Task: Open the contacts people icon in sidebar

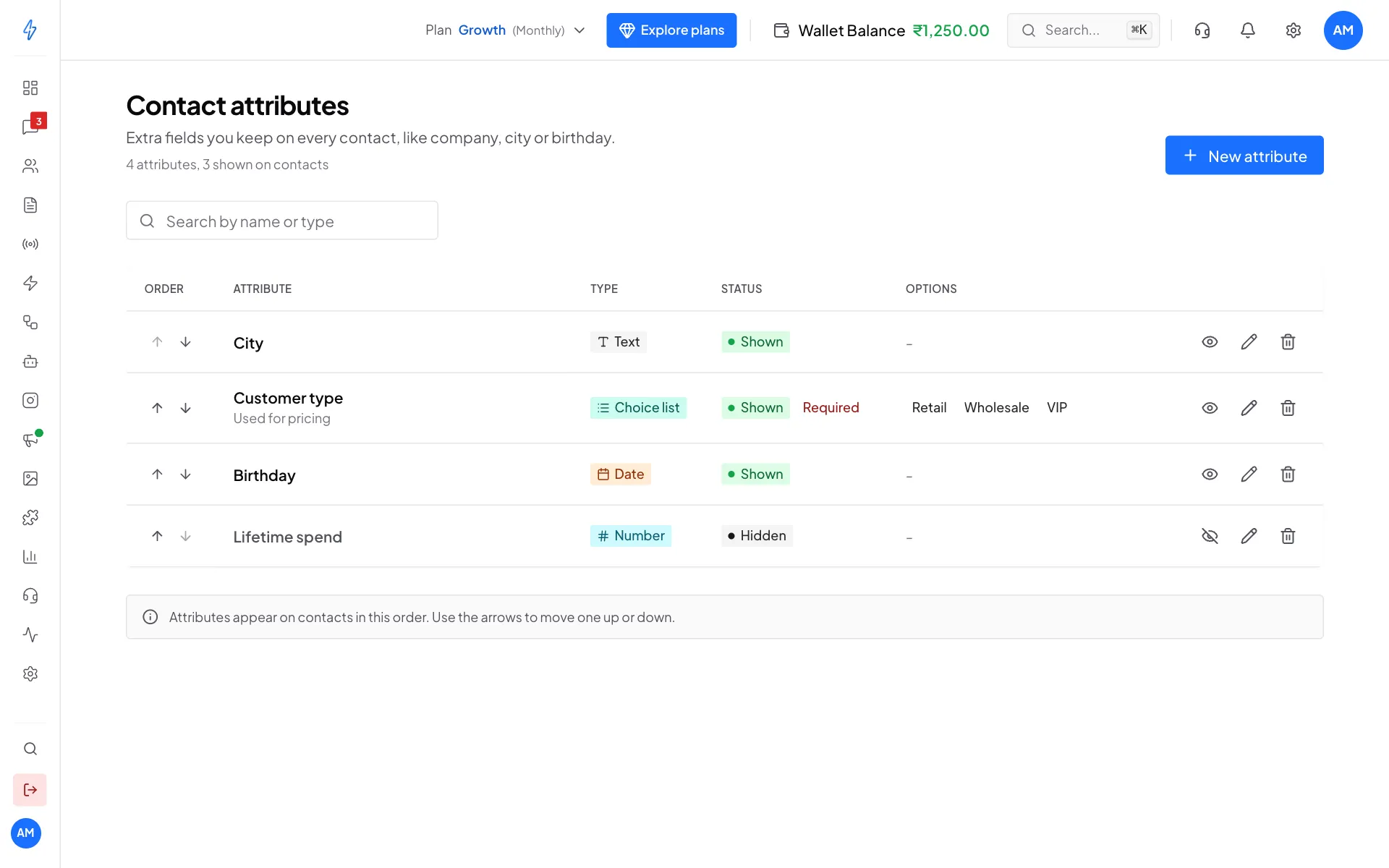Action: (30, 166)
